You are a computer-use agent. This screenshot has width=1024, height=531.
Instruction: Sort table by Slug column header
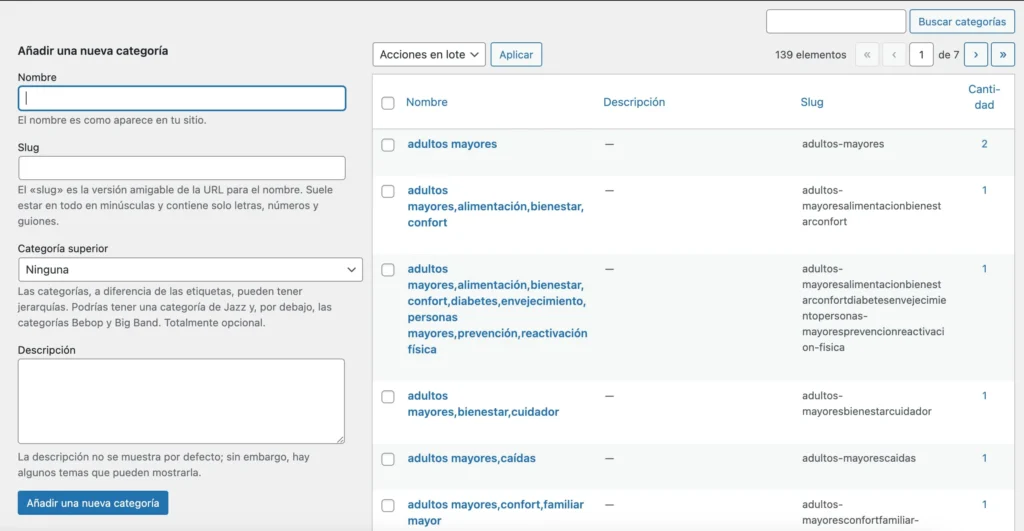coord(812,102)
